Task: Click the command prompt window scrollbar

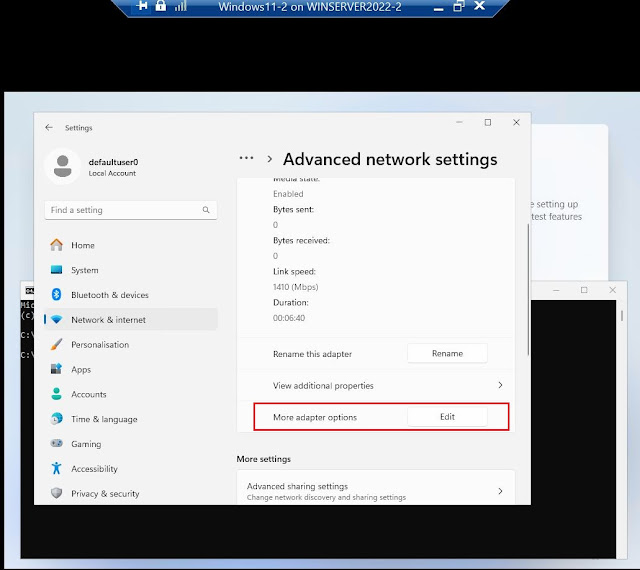Action: (622, 315)
